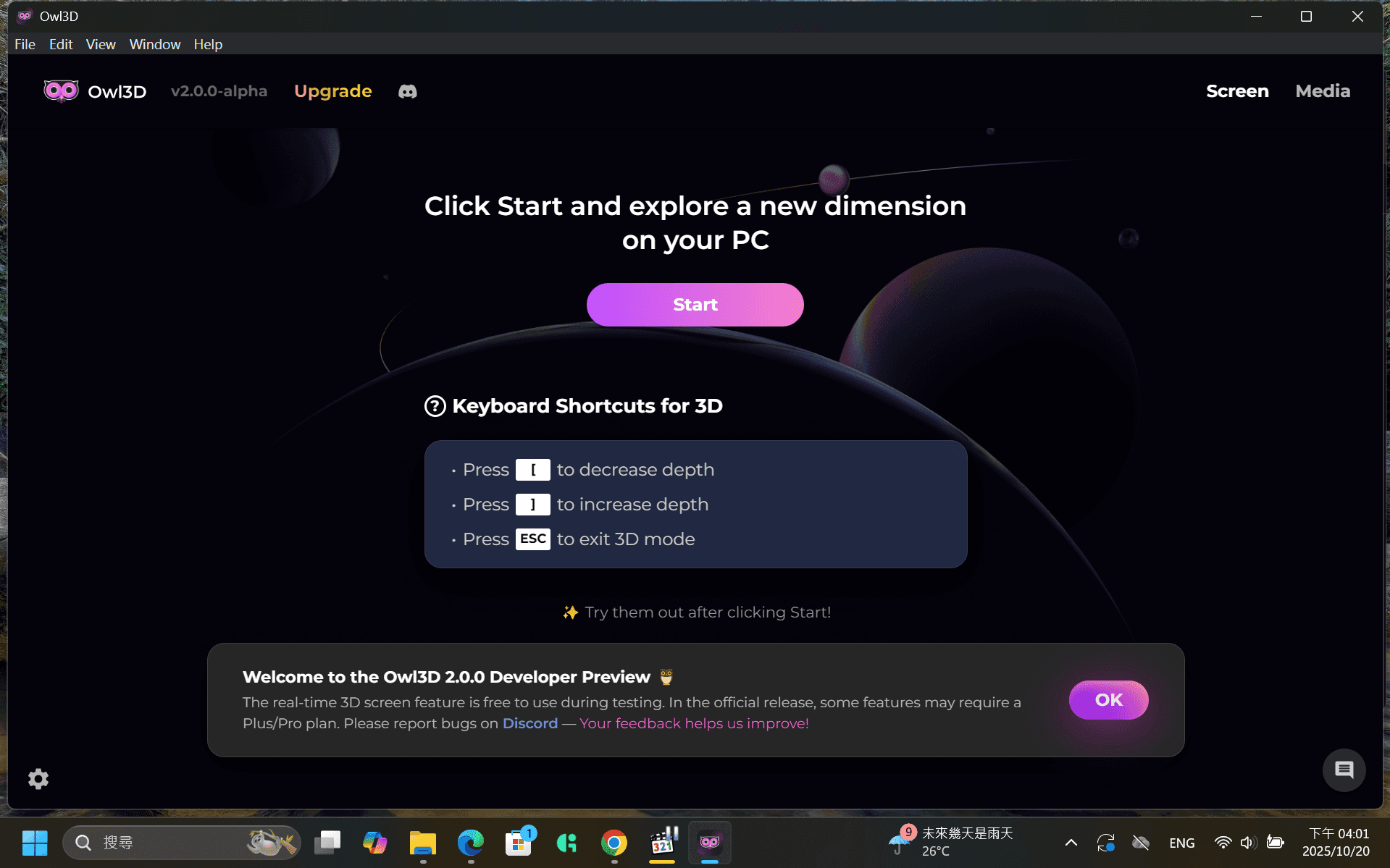Image resolution: width=1390 pixels, height=868 pixels.
Task: Close the Owl3D window
Action: point(1357,16)
